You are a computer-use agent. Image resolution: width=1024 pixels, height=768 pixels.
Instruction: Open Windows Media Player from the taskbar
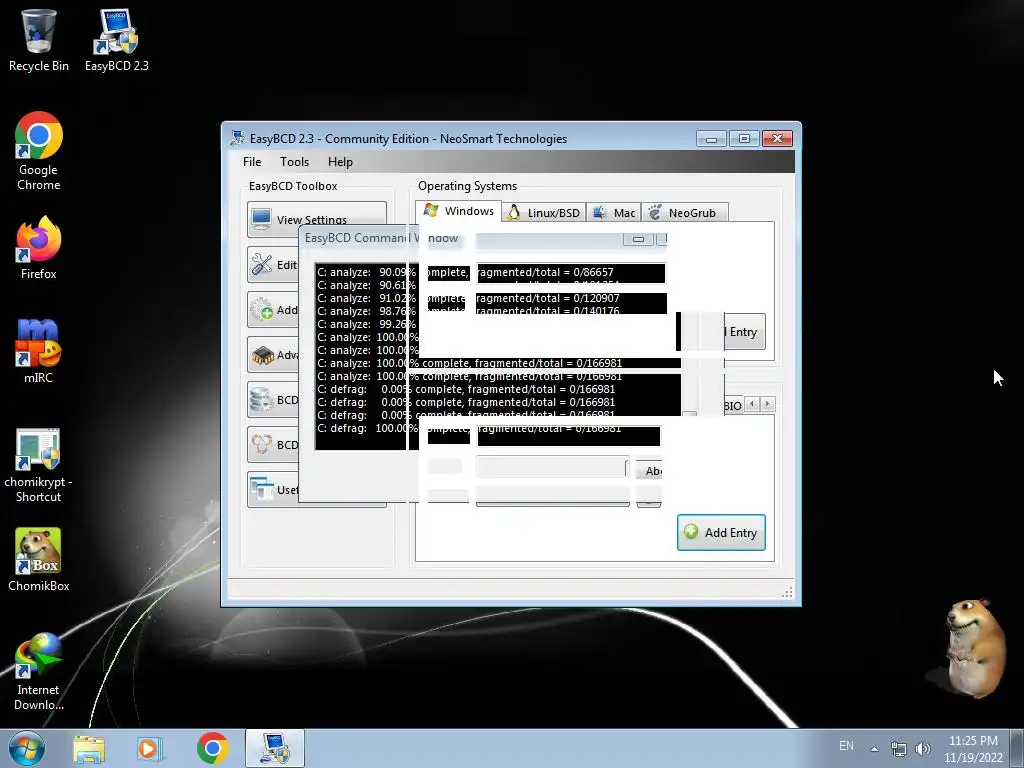[x=150, y=749]
